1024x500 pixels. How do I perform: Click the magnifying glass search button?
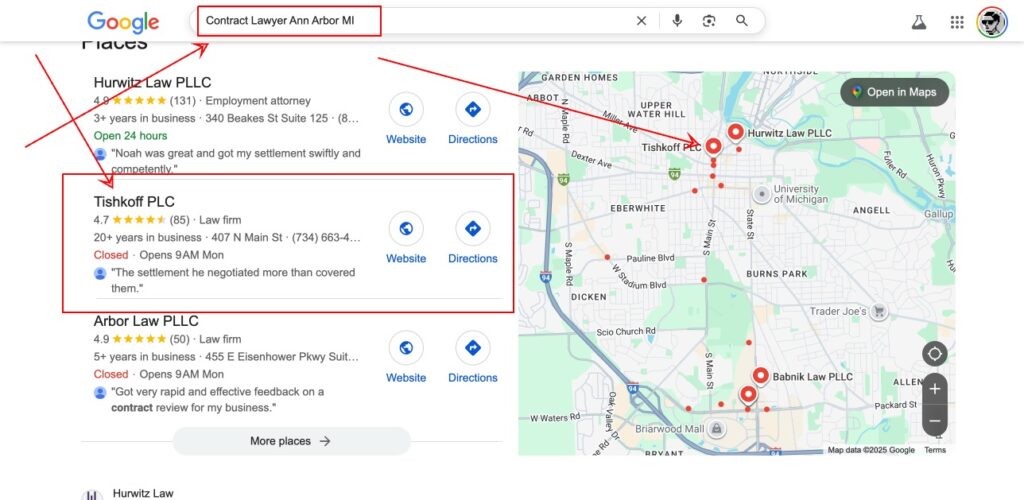(742, 21)
